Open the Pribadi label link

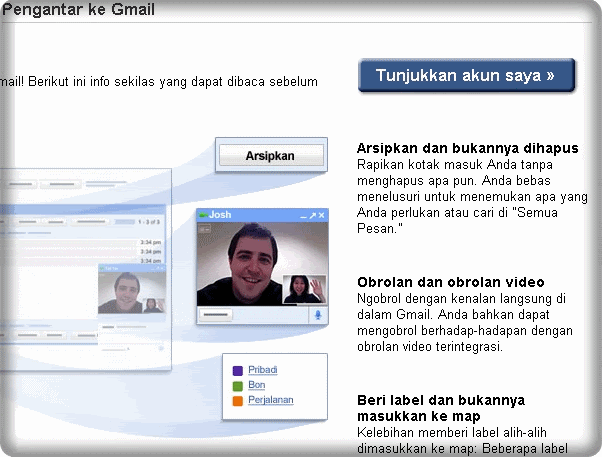pos(263,369)
